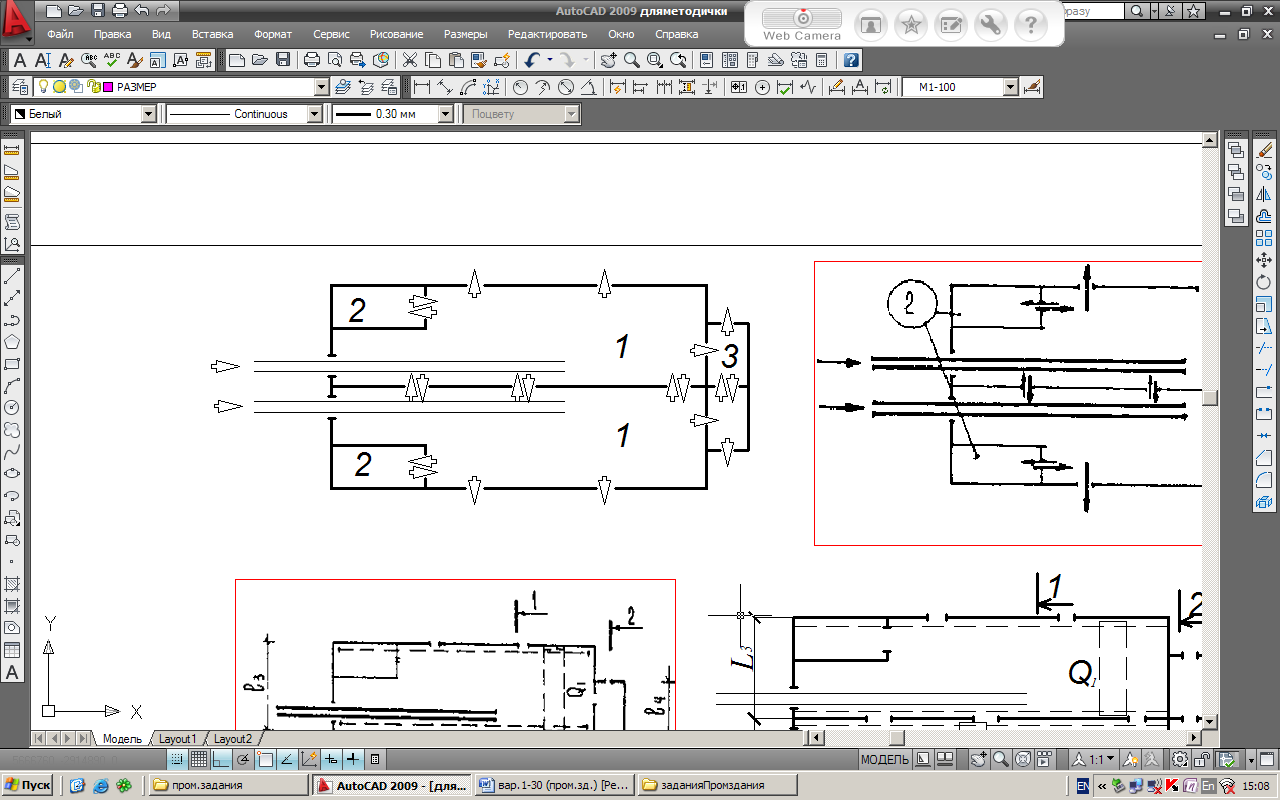Select the Multiline Text tool in top toolbar
This screenshot has width=1280, height=800.
click(20, 60)
